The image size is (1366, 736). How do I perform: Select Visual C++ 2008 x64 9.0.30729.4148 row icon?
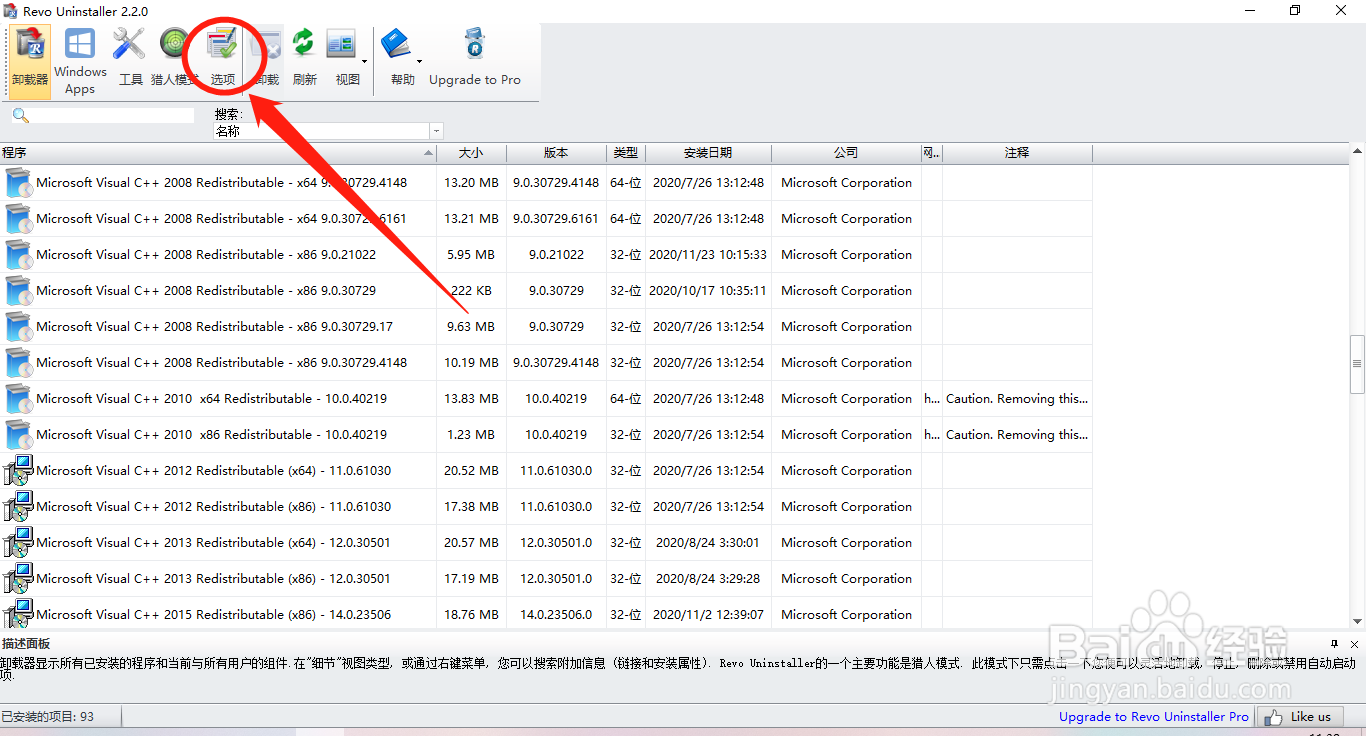19,183
